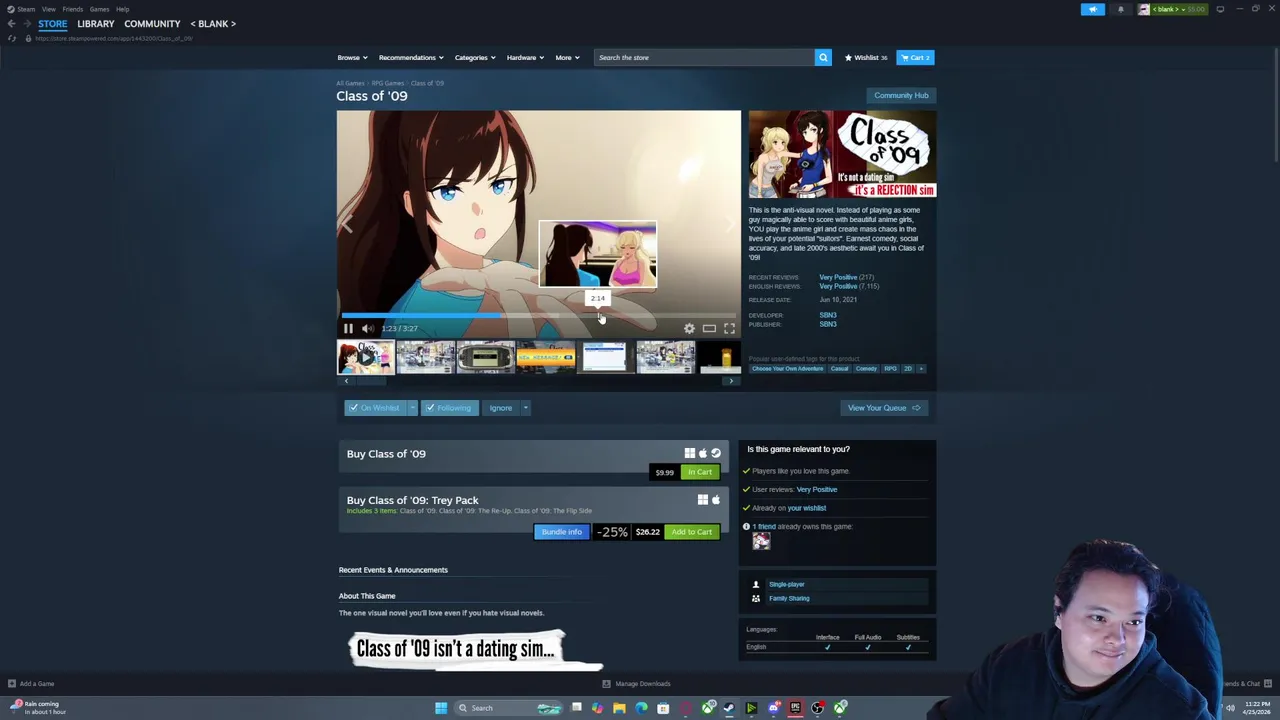Open Windows Start menu
This screenshot has height=720, width=1280.
point(441,708)
